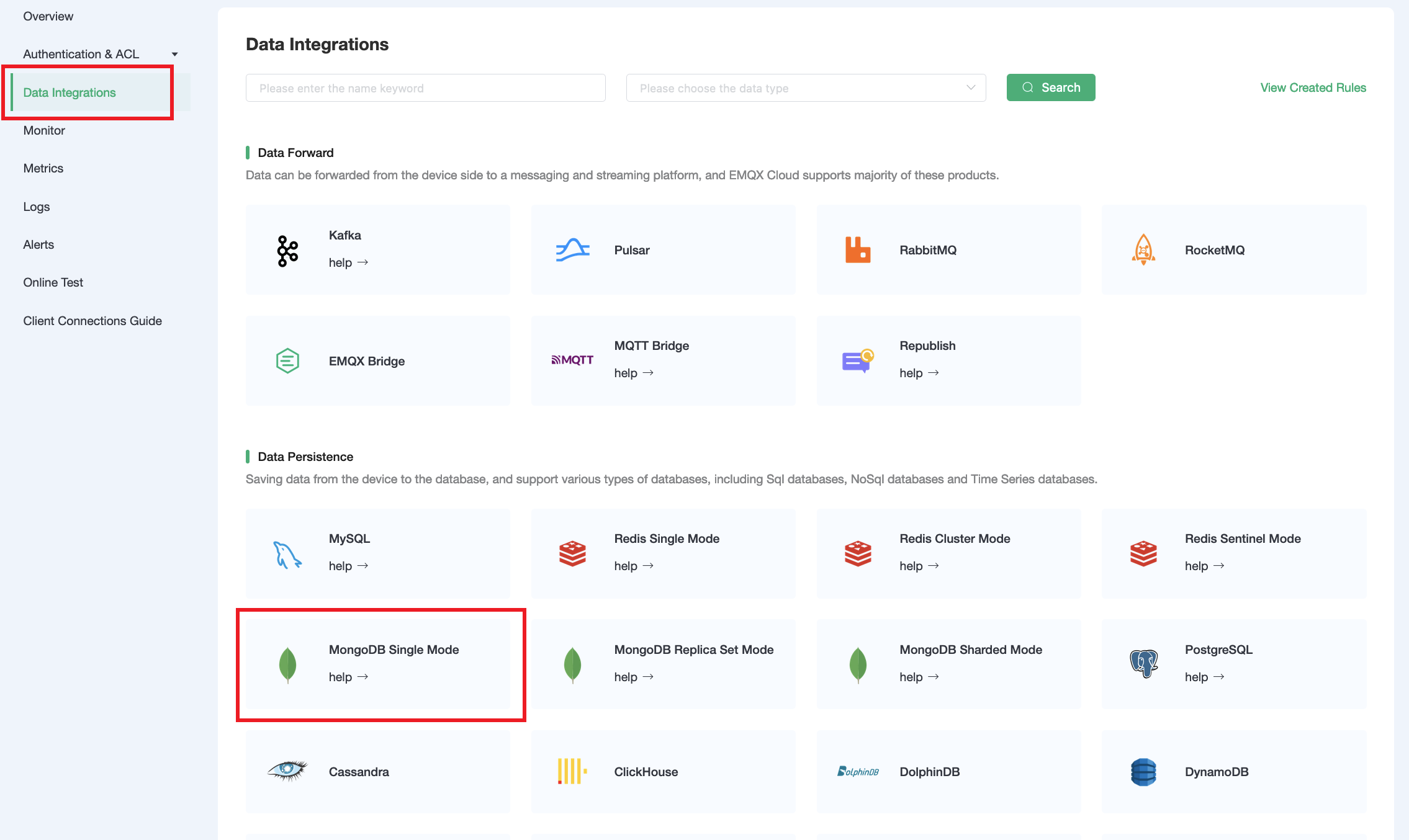
Task: Click the MySQL dolphin icon
Action: pos(287,554)
